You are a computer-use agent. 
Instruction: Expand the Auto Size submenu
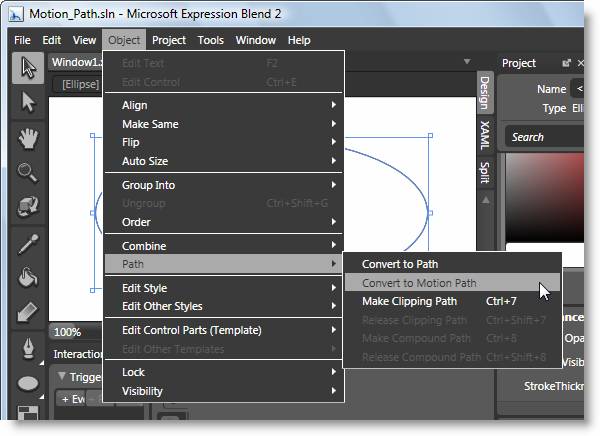(223, 161)
